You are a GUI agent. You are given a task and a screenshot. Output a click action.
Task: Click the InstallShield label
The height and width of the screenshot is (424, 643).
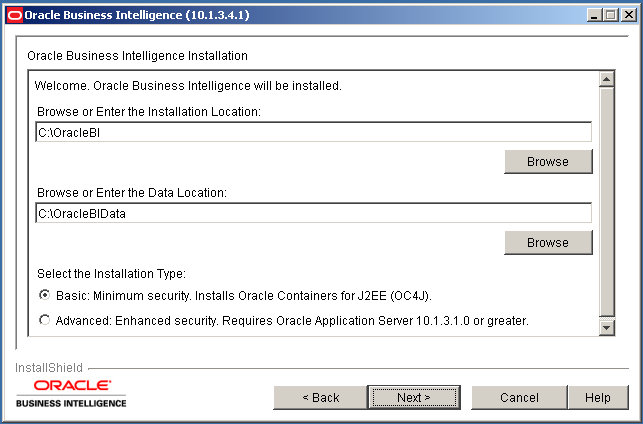pos(49,367)
